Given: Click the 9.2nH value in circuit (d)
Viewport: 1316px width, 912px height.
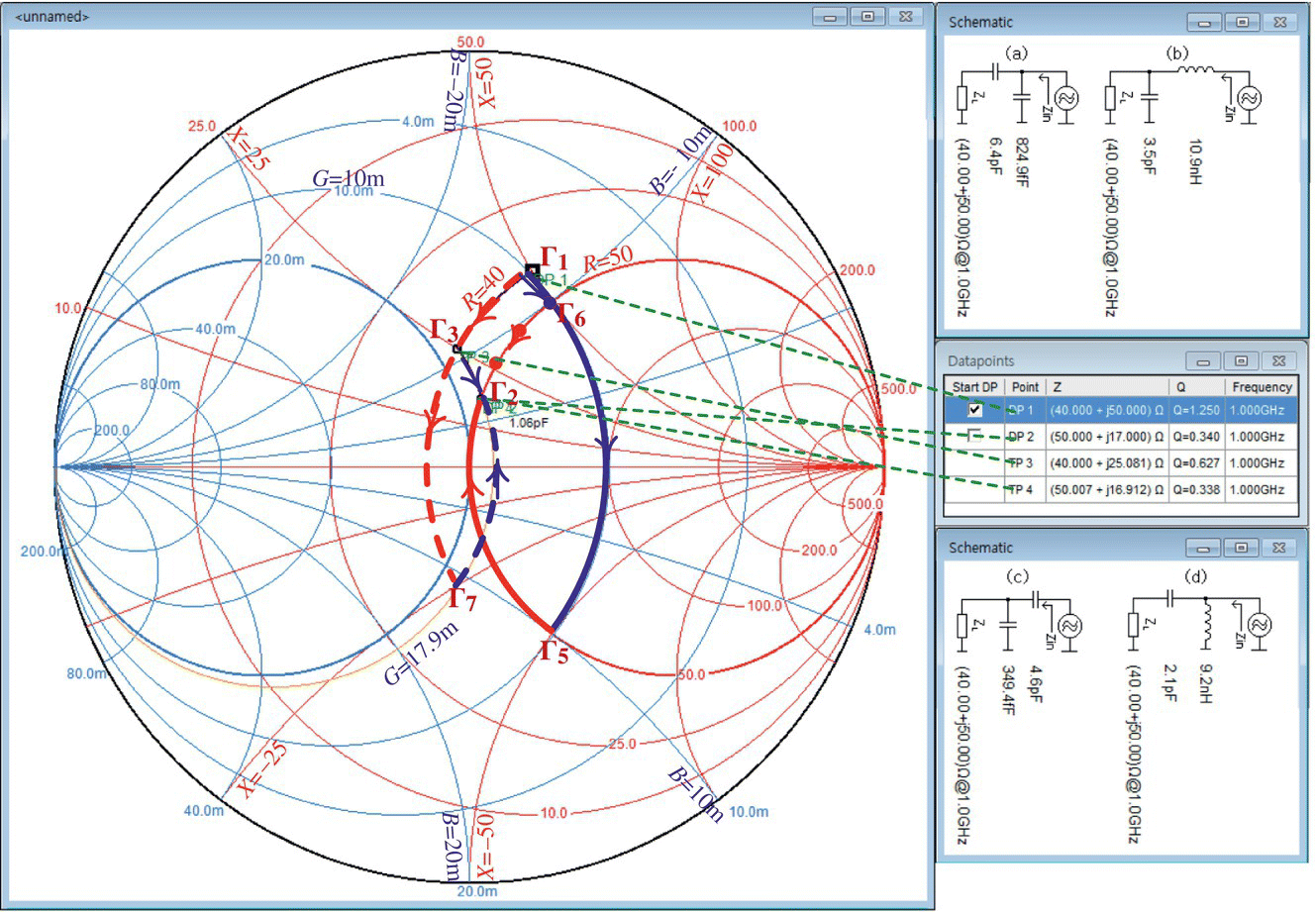Looking at the screenshot, I should 1206,685.
